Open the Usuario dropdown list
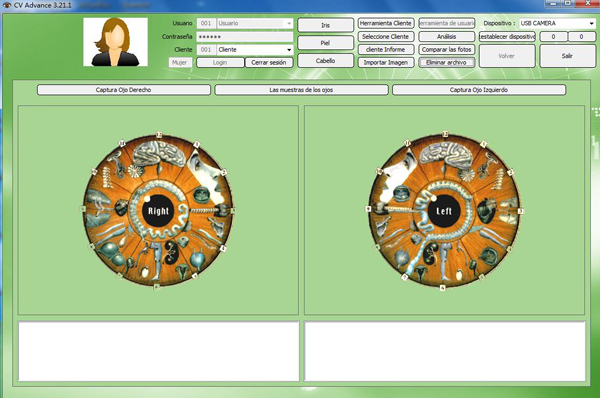The height and width of the screenshot is (398, 600). click(x=289, y=23)
